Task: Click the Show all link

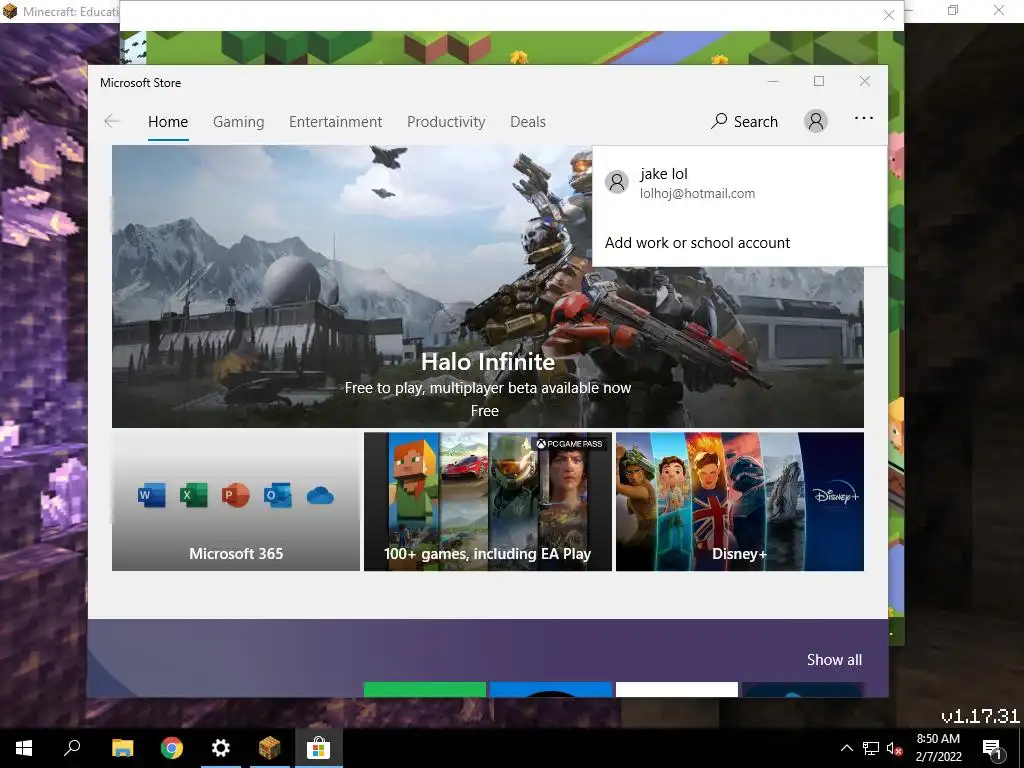Action: click(834, 660)
